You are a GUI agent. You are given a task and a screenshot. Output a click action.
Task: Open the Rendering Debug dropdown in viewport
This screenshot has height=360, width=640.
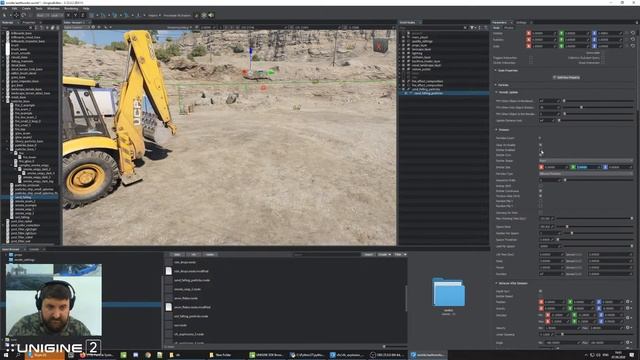tap(181, 27)
